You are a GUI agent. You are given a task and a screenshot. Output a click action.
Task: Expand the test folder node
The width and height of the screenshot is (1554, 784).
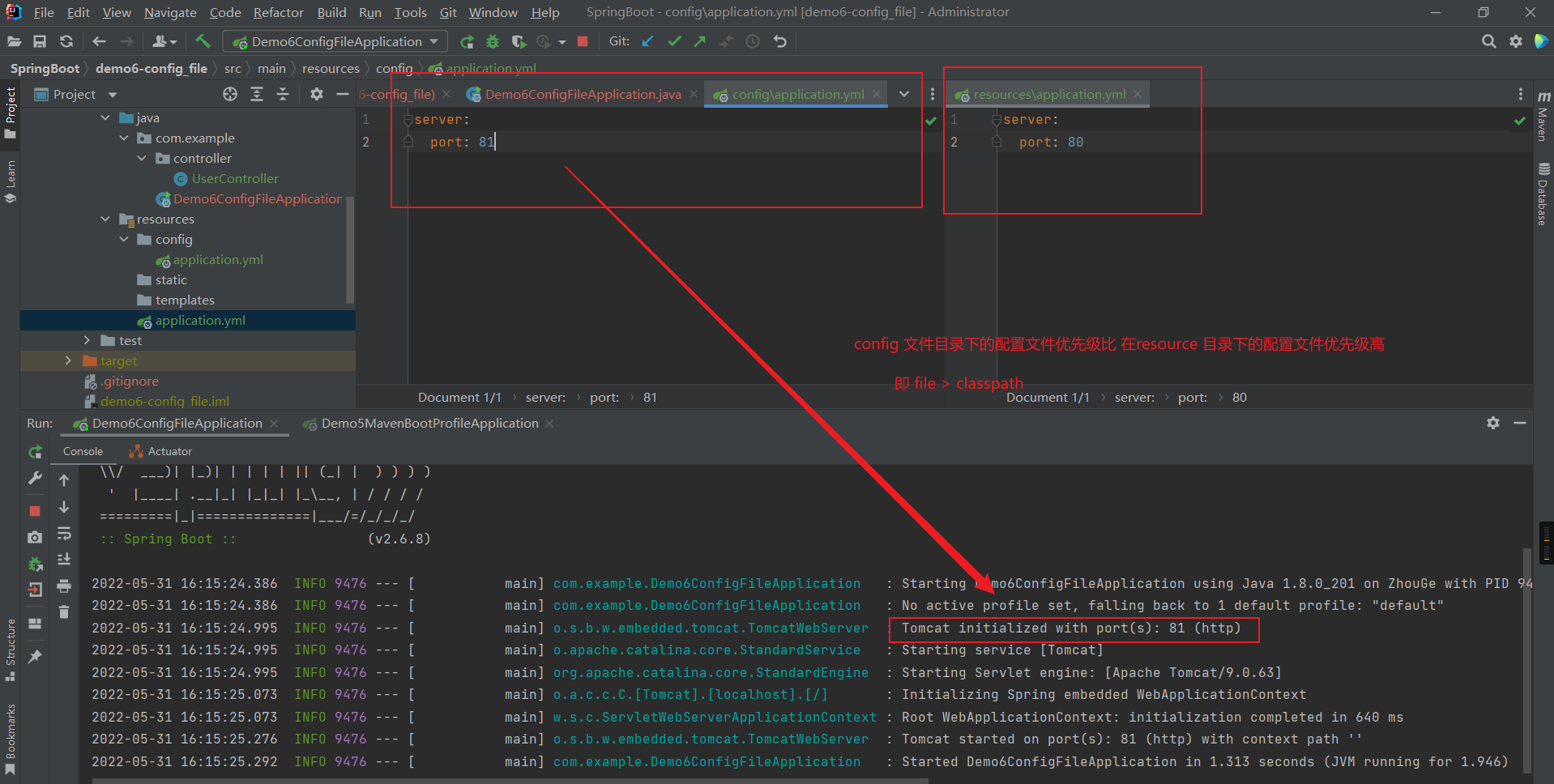pyautogui.click(x=87, y=341)
